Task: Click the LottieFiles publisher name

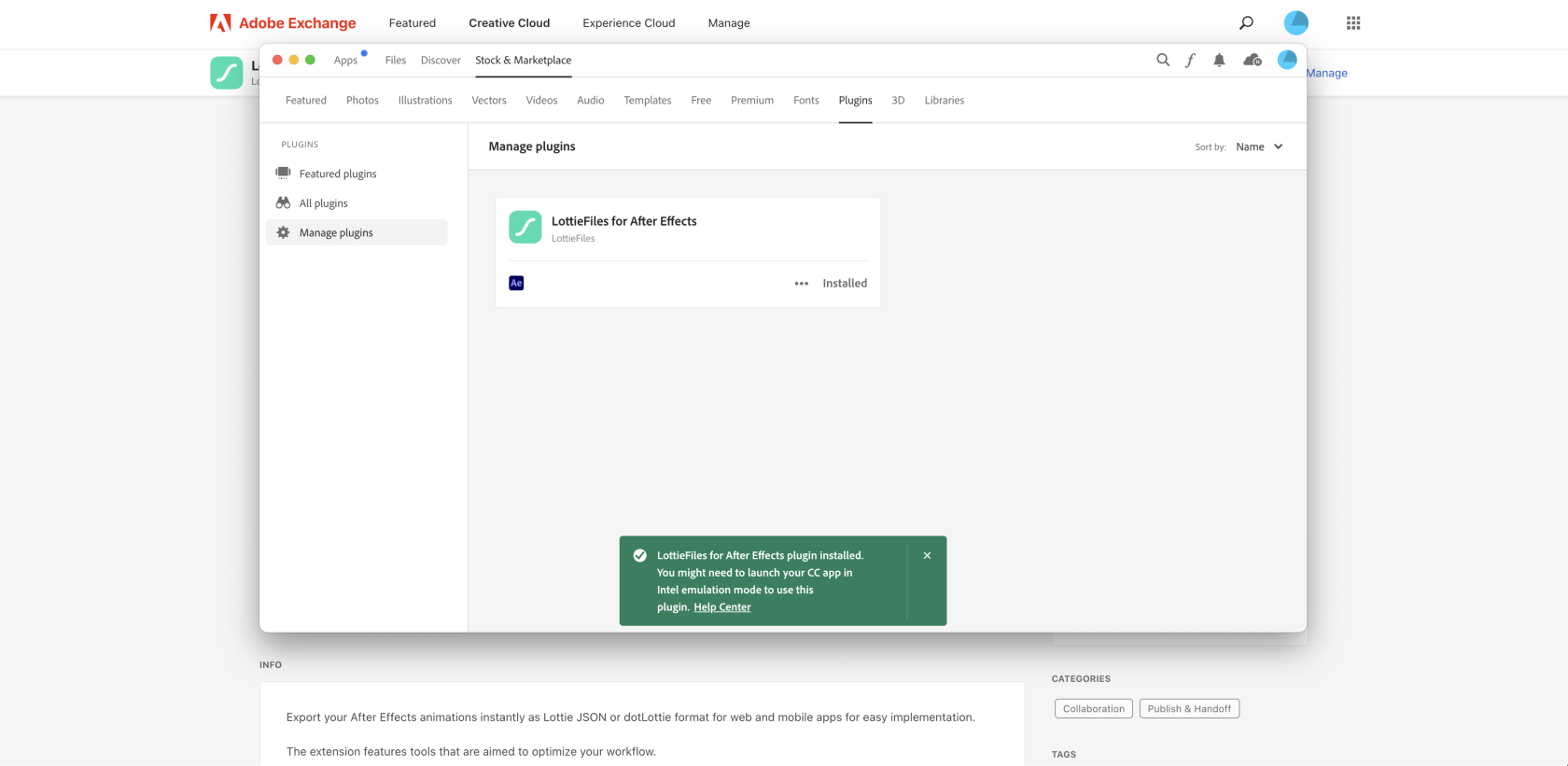Action: pyautogui.click(x=573, y=239)
